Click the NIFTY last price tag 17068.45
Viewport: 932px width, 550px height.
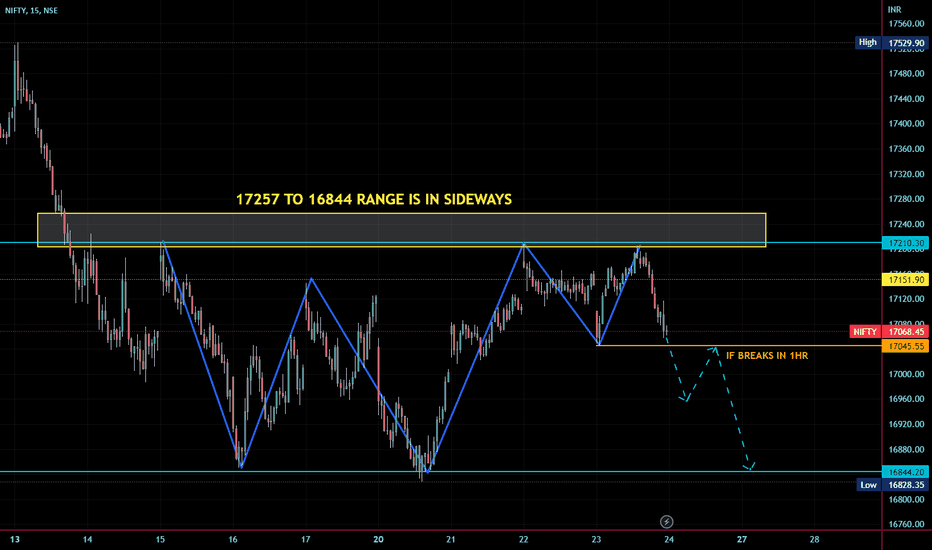click(906, 332)
